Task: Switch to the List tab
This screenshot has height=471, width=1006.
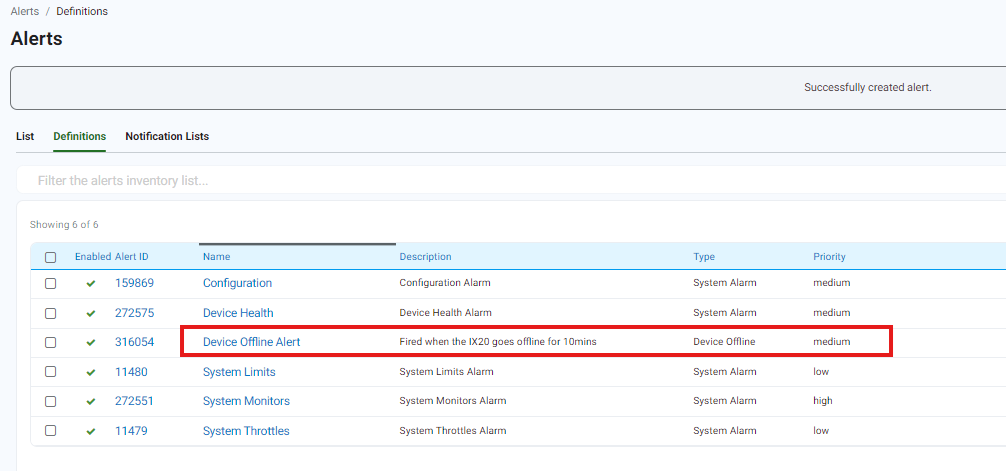Action: click(x=25, y=136)
